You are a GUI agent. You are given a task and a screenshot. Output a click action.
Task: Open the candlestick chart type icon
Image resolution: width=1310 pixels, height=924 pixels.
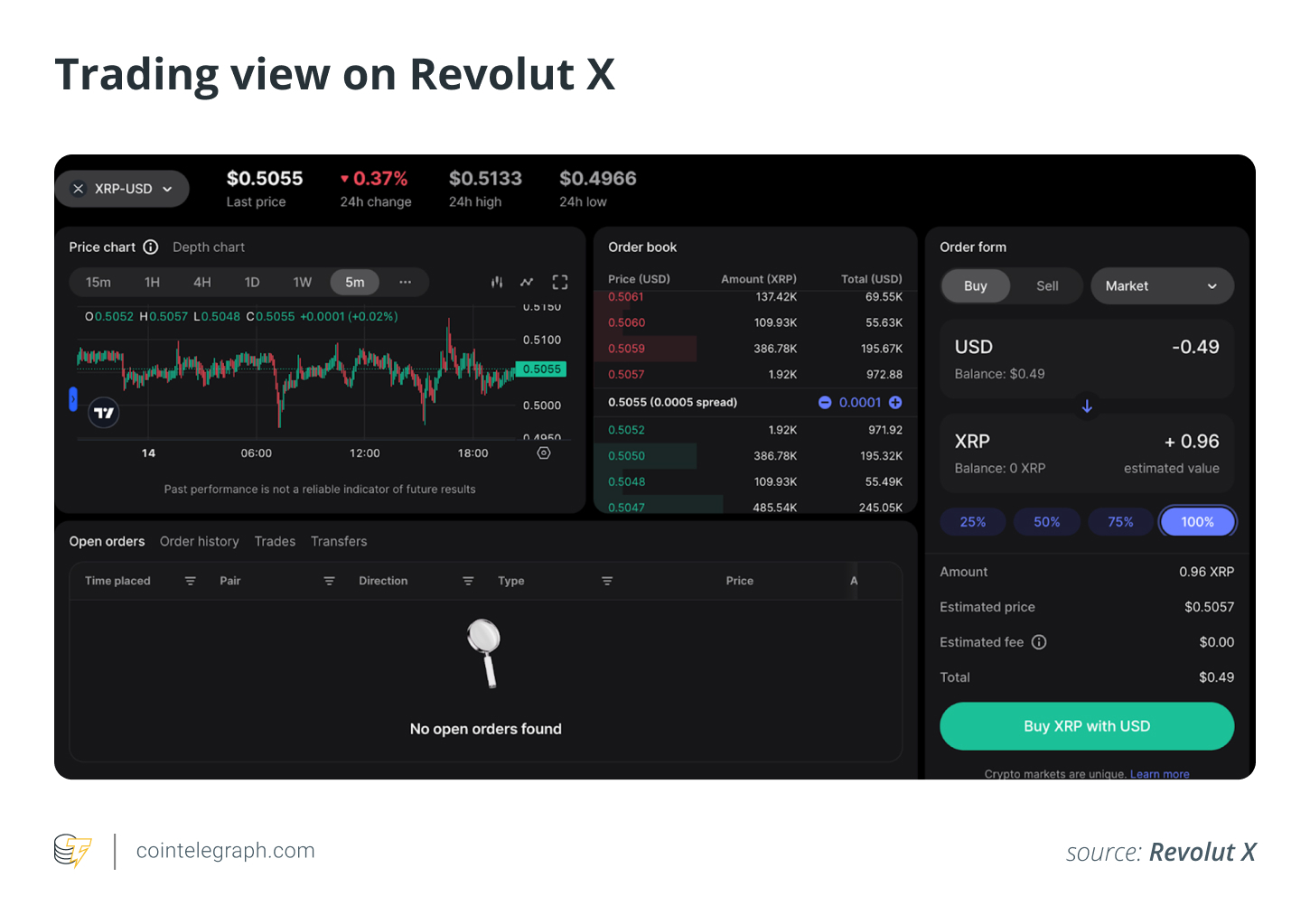497,282
